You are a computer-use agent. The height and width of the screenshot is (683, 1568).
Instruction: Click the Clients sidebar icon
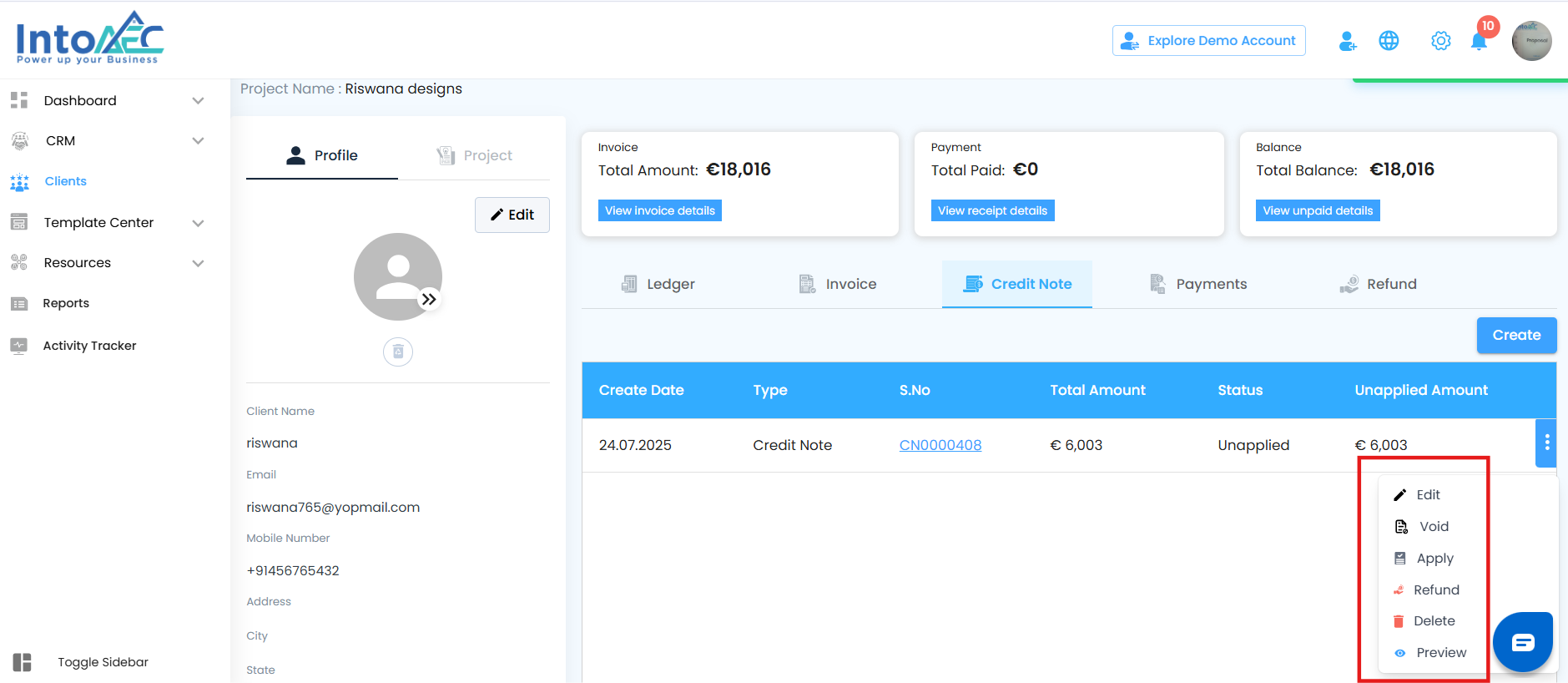(19, 182)
